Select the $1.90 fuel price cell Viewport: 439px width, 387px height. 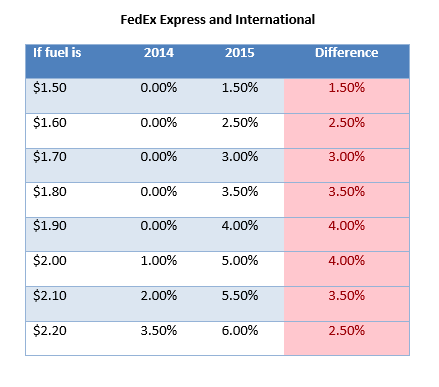click(x=50, y=226)
